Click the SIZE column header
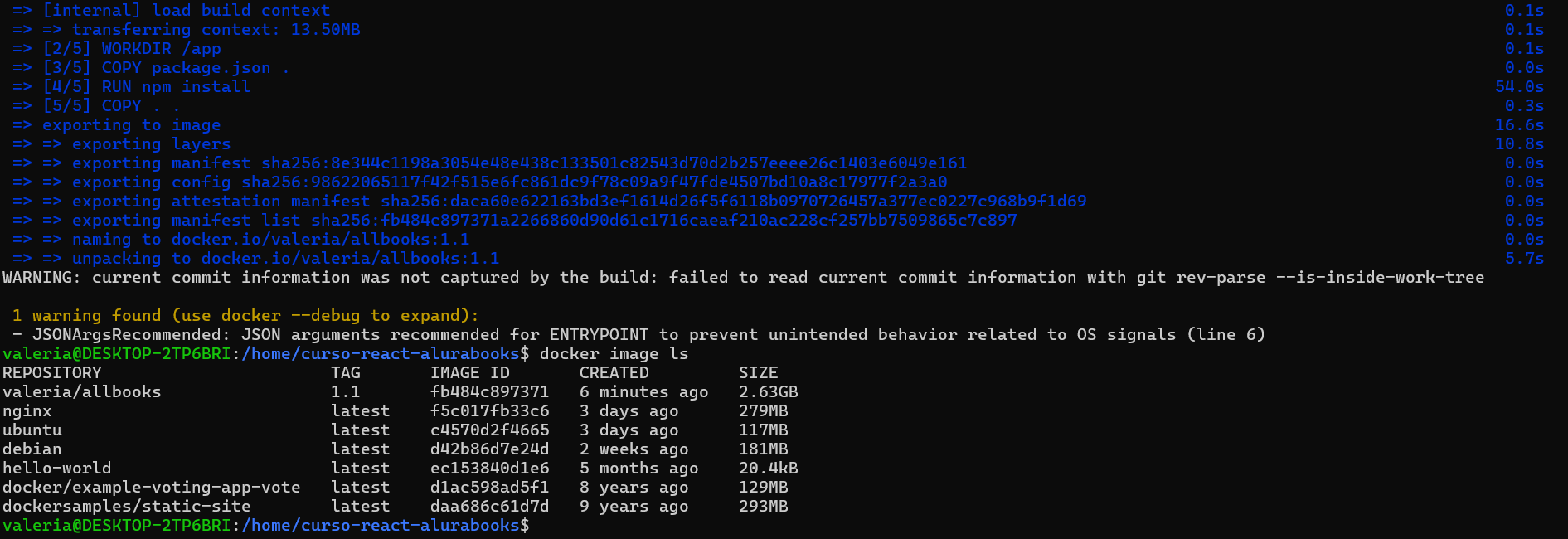This screenshot has height=539, width=1568. [x=759, y=373]
